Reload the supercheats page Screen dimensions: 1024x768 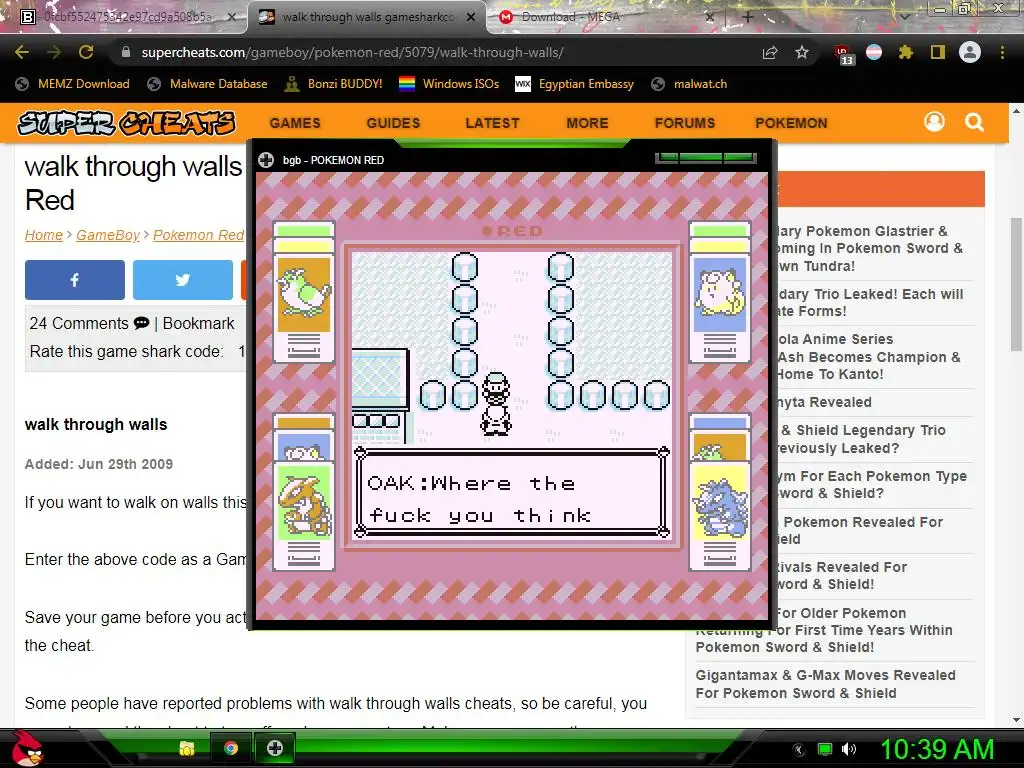86,52
